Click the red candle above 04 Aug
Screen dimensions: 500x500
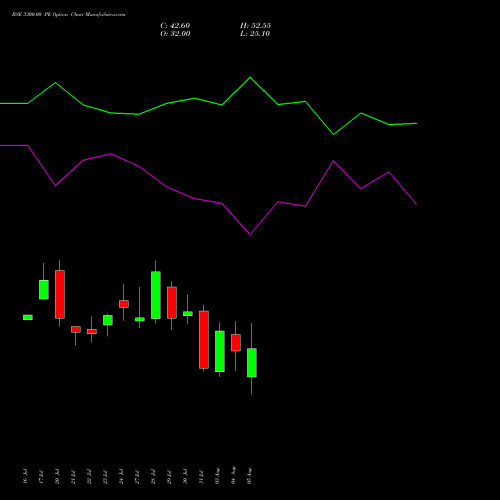[236, 343]
